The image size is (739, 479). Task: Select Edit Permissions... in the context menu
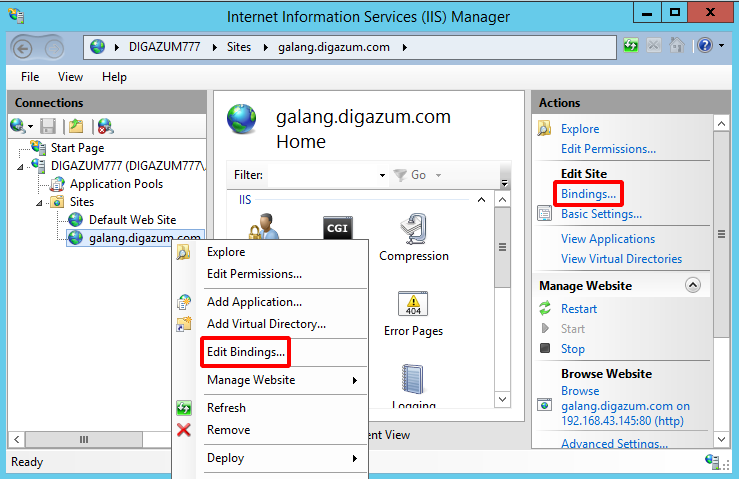tap(255, 273)
